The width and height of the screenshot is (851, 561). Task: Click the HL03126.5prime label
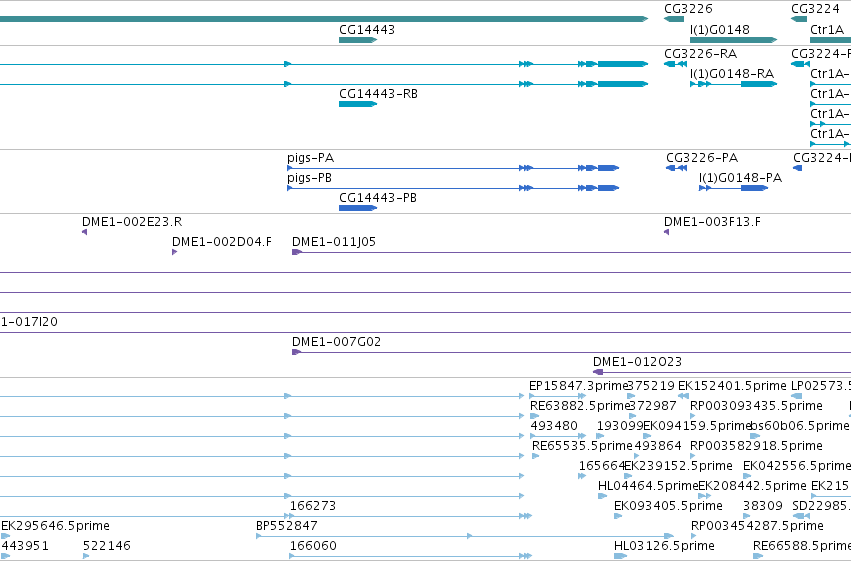pos(664,546)
